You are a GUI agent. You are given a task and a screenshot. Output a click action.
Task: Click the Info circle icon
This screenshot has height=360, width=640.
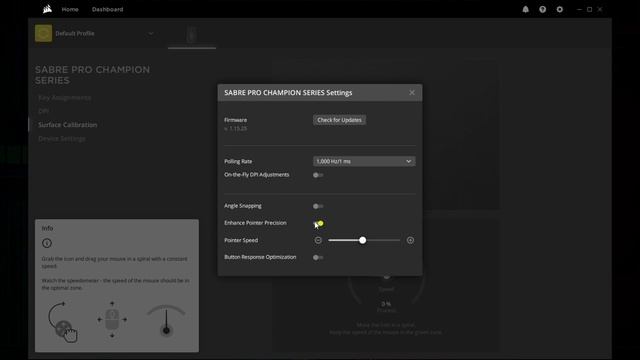(x=47, y=243)
